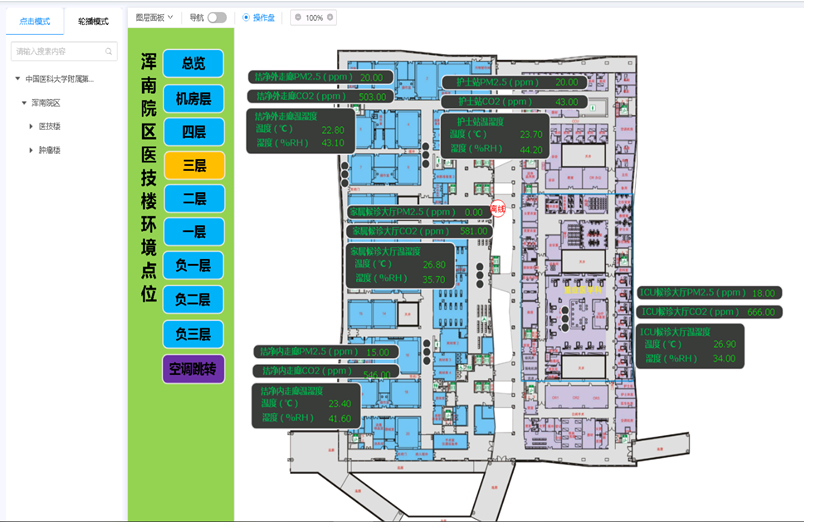The width and height of the screenshot is (813, 528).
Task: Click the zoom out icon left of 100%
Action: (297, 18)
